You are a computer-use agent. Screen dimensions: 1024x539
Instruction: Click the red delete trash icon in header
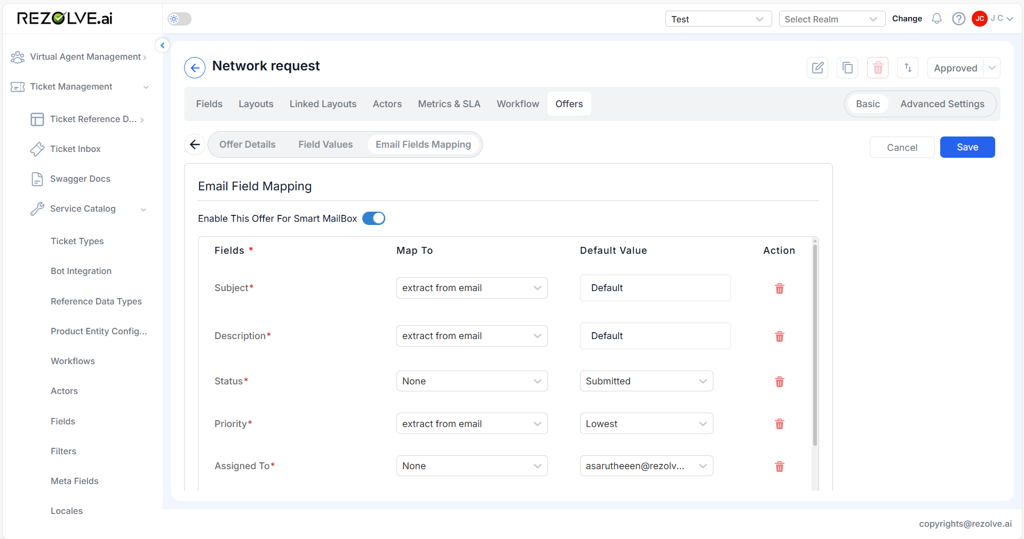coord(878,68)
